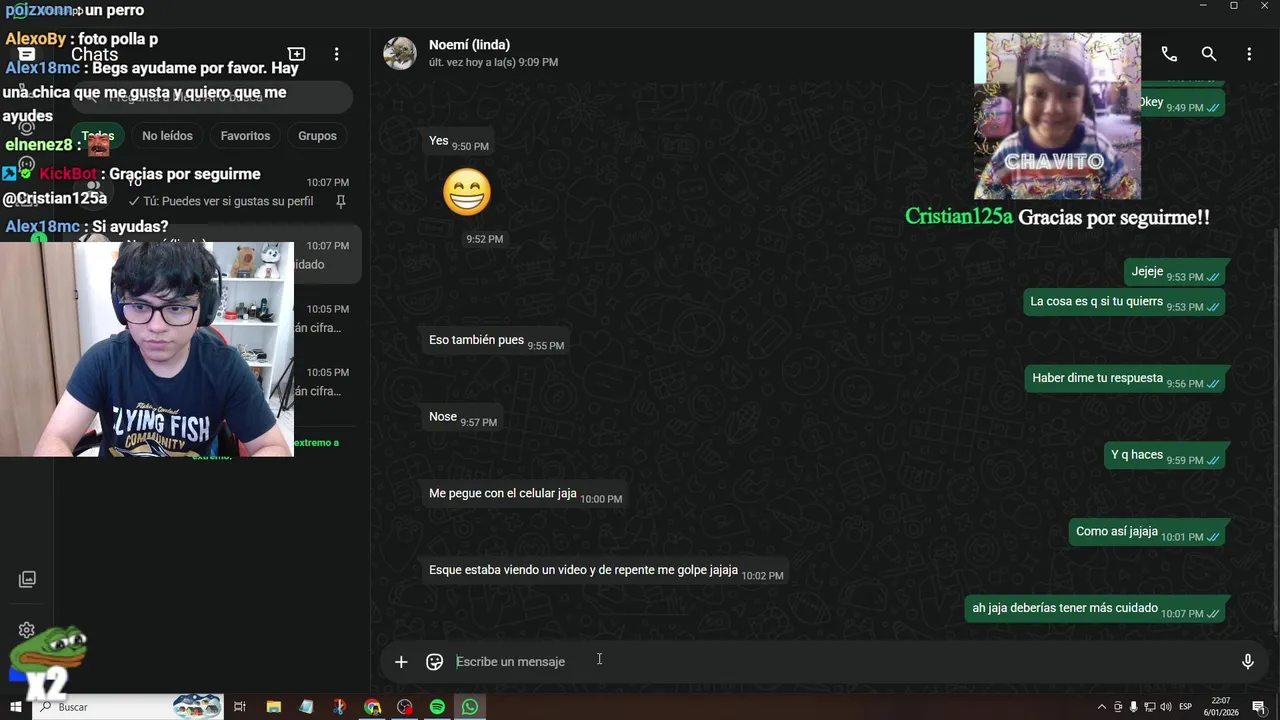
Task: Click the big grinning emoji message
Action: (x=467, y=192)
